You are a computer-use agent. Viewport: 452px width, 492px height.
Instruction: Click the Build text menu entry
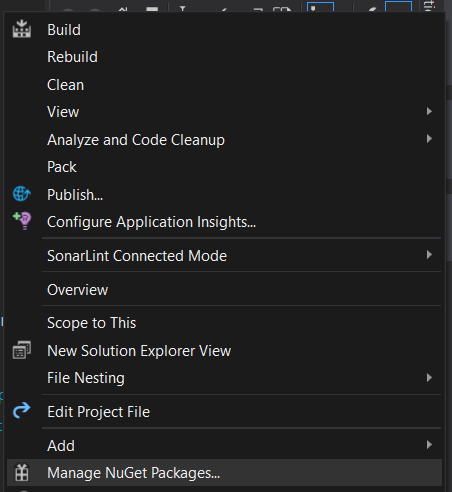pos(64,30)
